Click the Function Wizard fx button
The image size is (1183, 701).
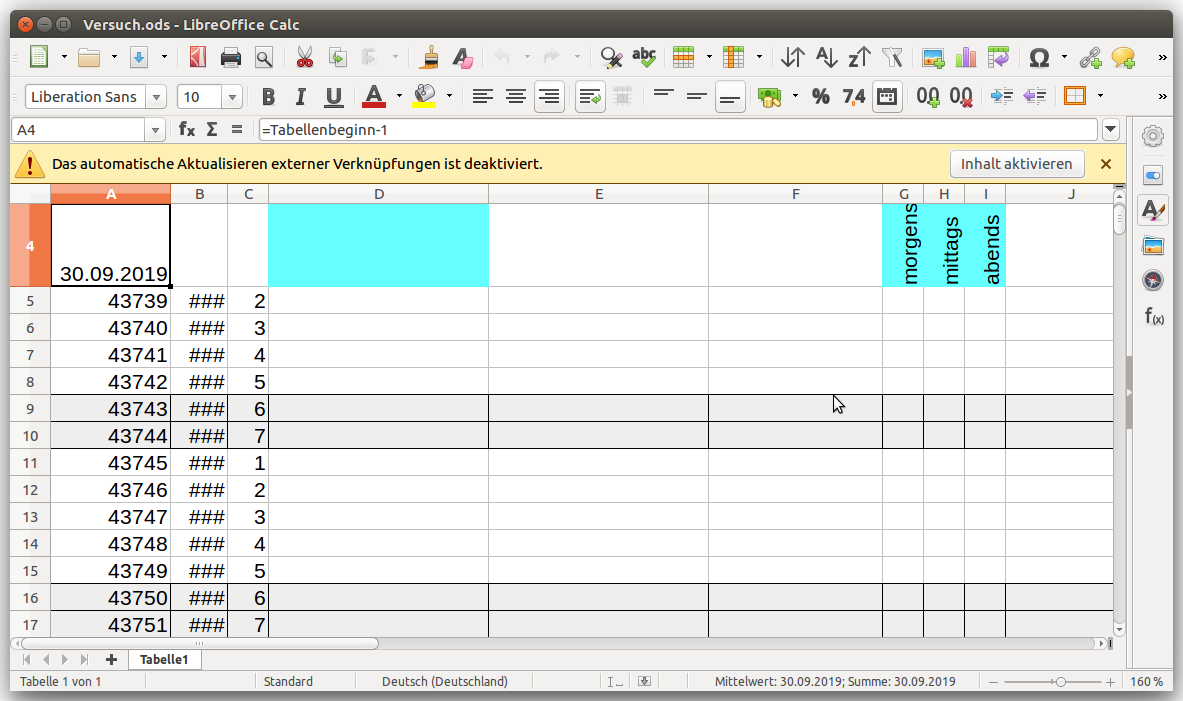coord(186,130)
